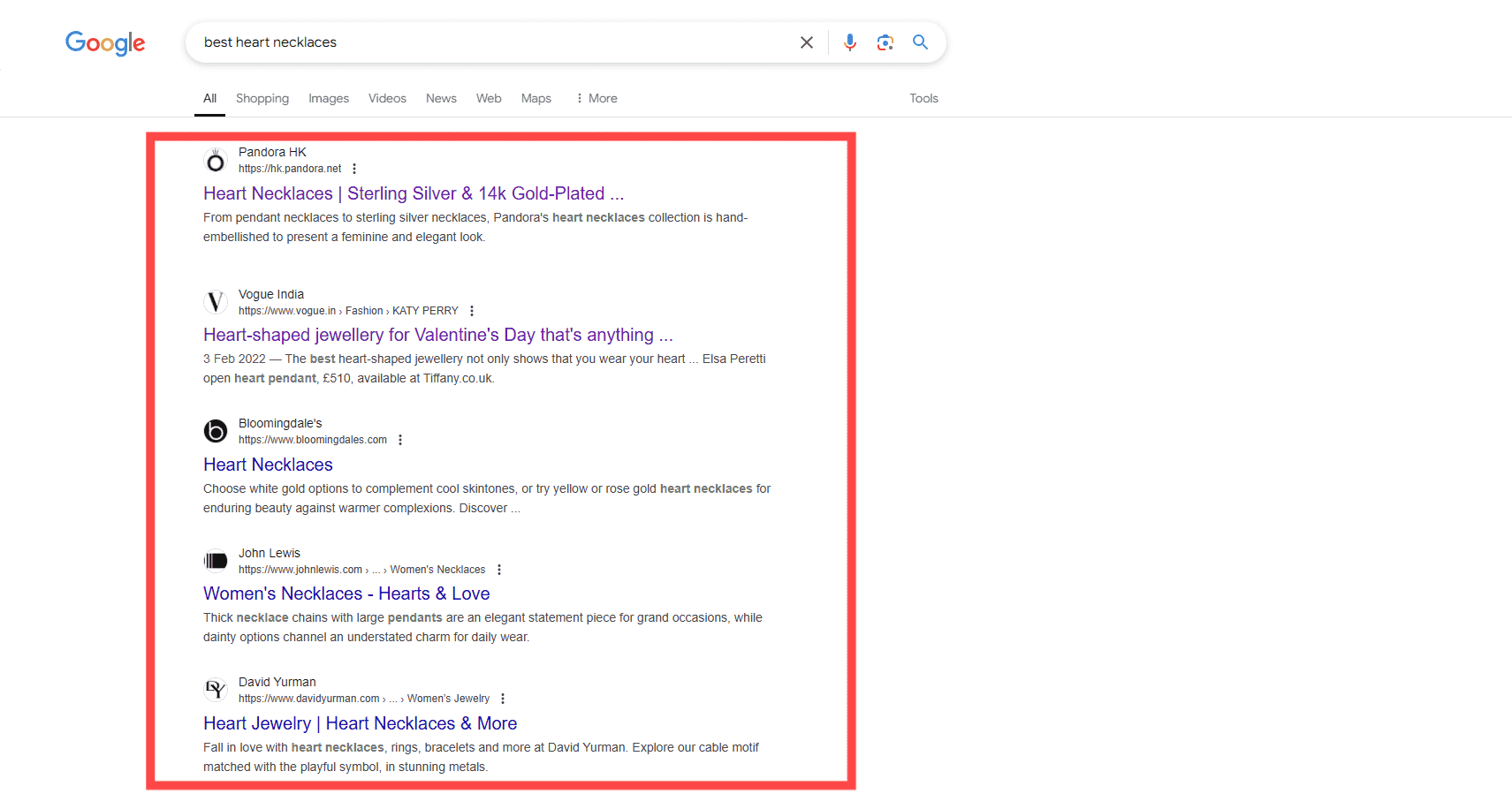Image resolution: width=1512 pixels, height=794 pixels.
Task: Click the Pandora HK favicon
Action: tap(216, 161)
